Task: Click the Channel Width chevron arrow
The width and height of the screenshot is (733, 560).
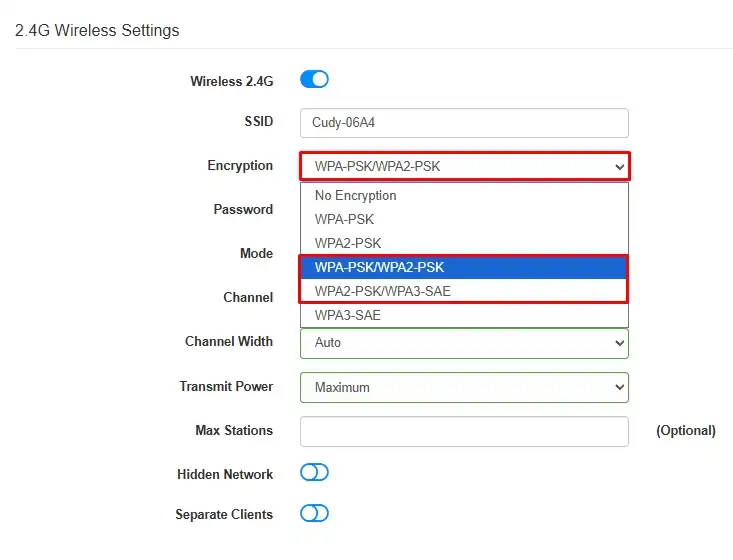Action: coord(619,343)
